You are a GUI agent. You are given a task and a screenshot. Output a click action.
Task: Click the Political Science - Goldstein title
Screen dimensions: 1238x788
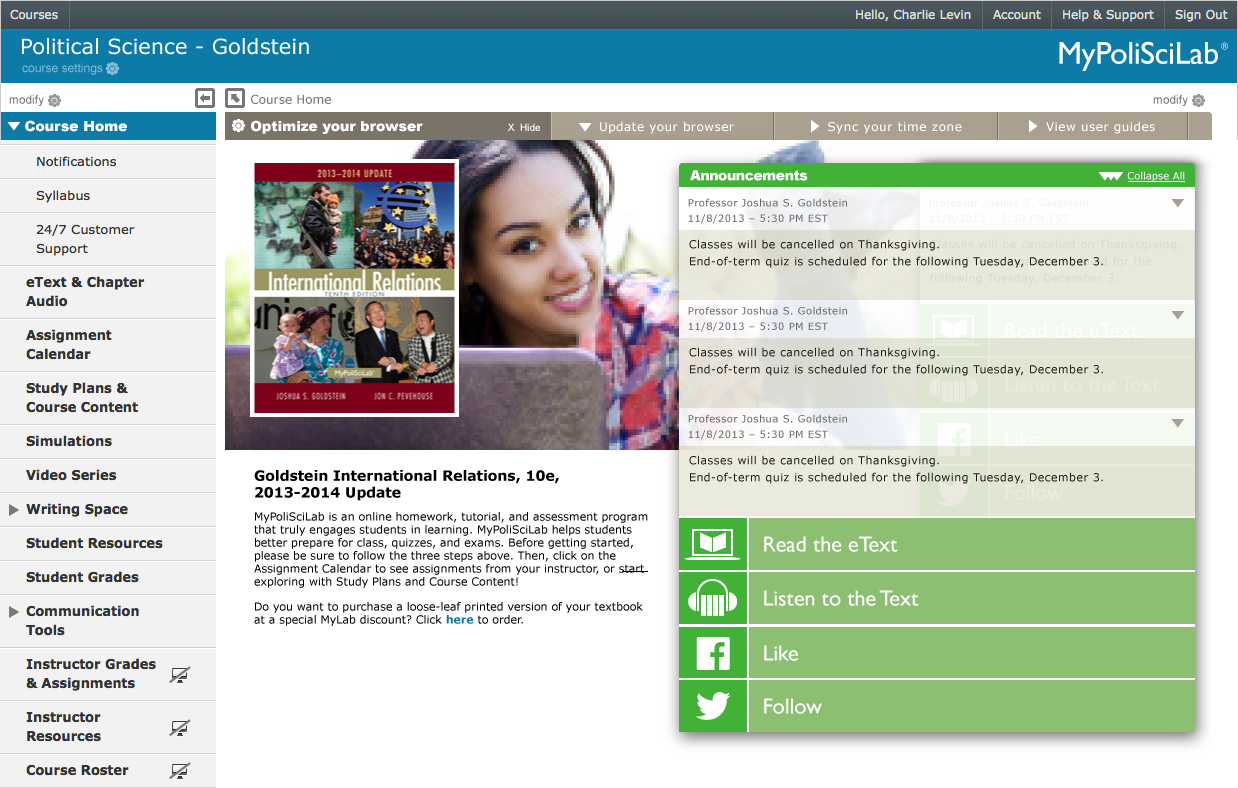coord(165,47)
